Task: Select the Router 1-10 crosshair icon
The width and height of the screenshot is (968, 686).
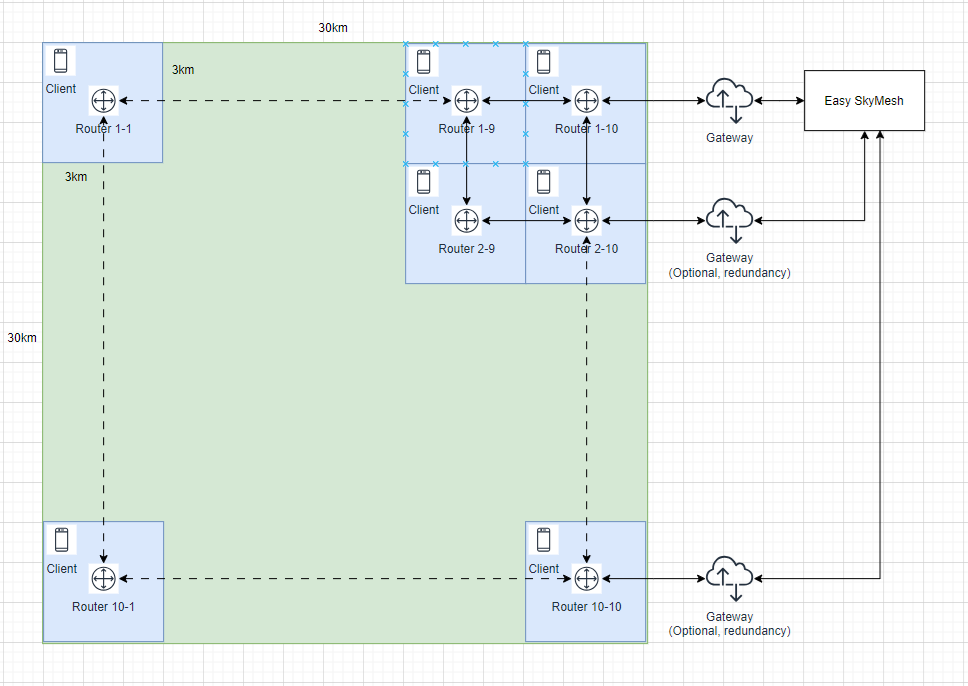Action: [586, 101]
